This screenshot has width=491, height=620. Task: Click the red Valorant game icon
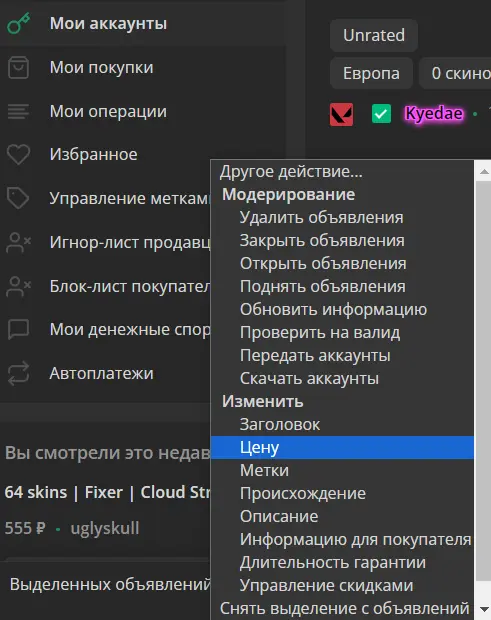point(342,114)
